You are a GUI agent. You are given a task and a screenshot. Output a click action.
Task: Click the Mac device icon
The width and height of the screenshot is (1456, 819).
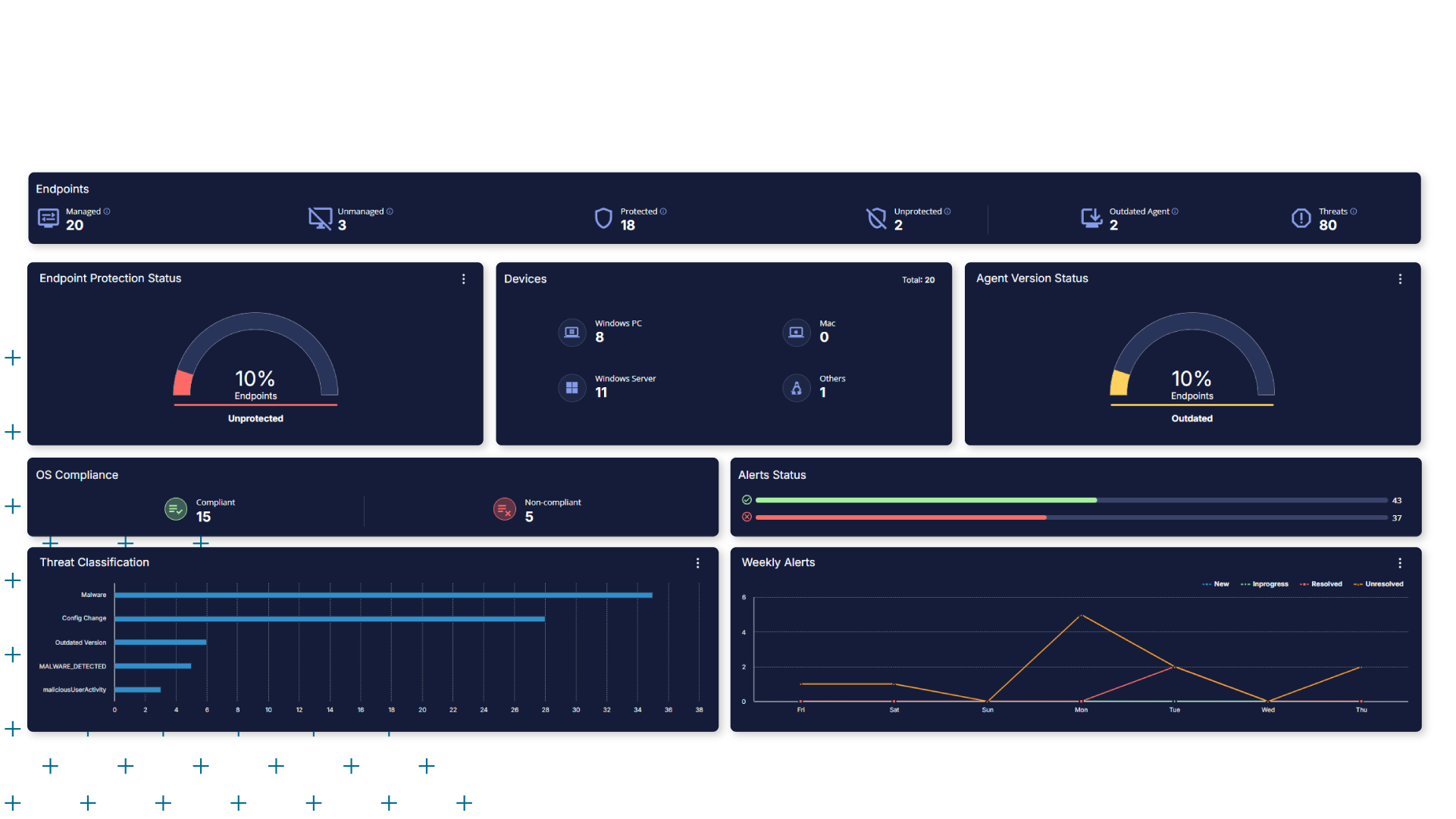(796, 333)
